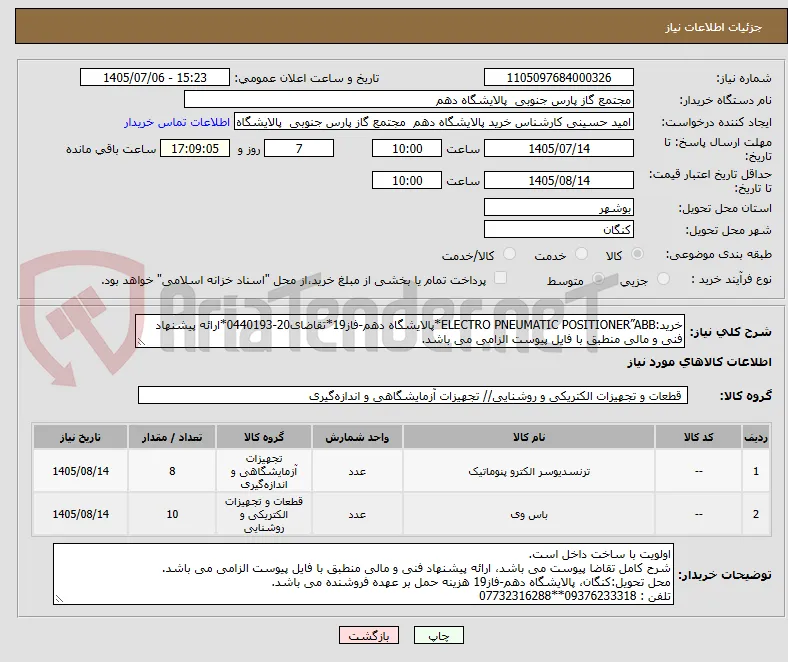Click the response deadline date 1405/07/14
Image resolution: width=788 pixels, height=662 pixels.
(559, 148)
